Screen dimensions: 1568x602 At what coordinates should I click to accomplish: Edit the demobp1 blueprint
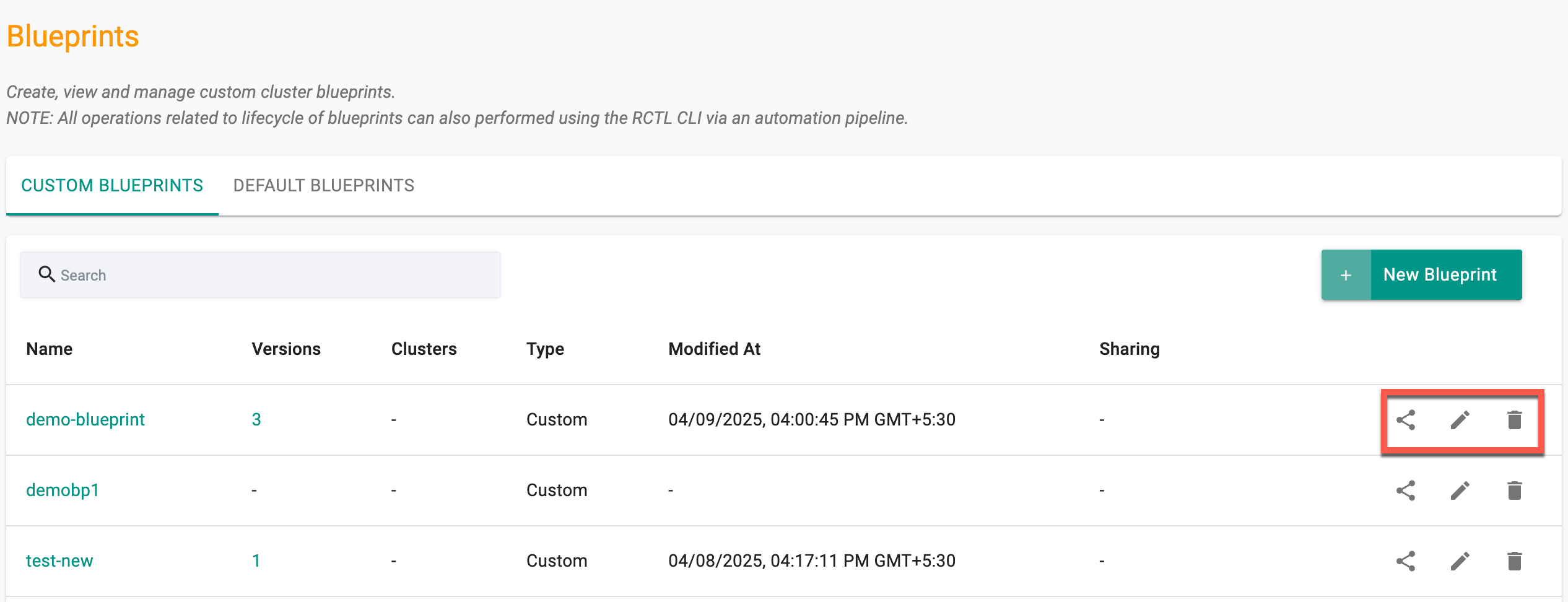(x=1460, y=491)
